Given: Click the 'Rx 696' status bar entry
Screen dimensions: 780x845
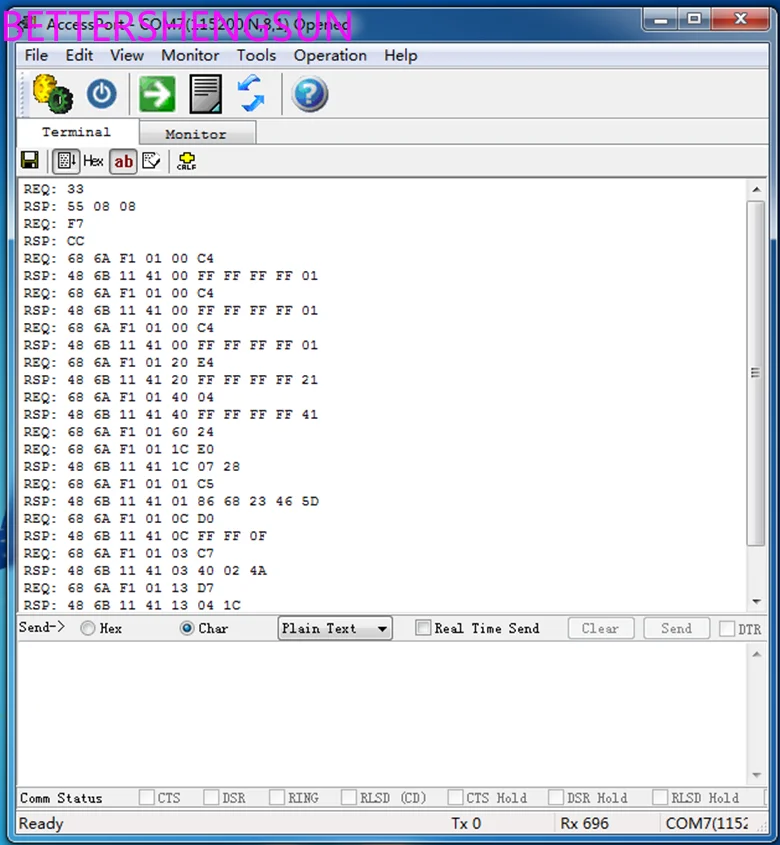Looking at the screenshot, I should [x=584, y=823].
